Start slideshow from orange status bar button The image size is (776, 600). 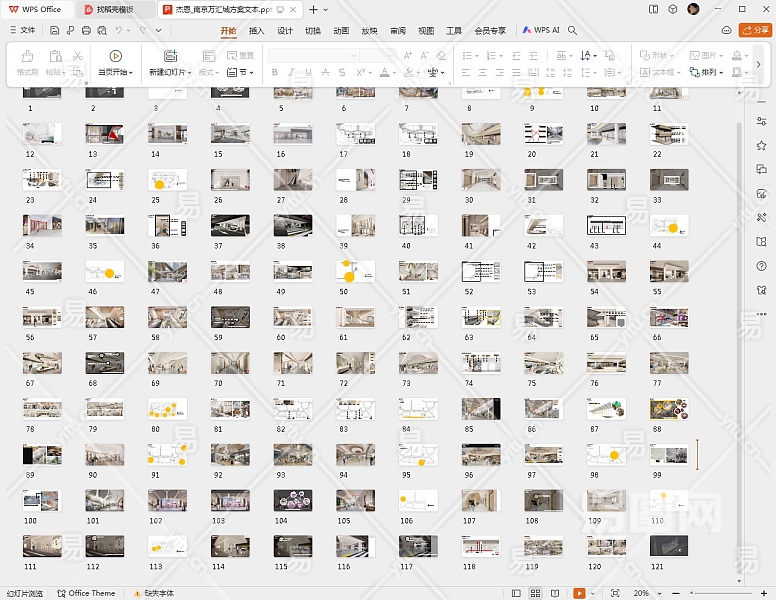[579, 593]
